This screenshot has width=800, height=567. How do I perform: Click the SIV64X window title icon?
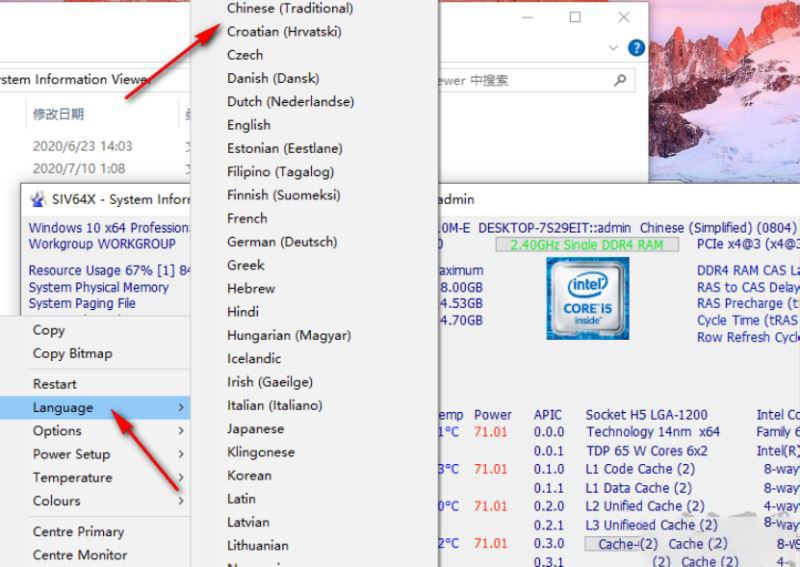(37, 199)
